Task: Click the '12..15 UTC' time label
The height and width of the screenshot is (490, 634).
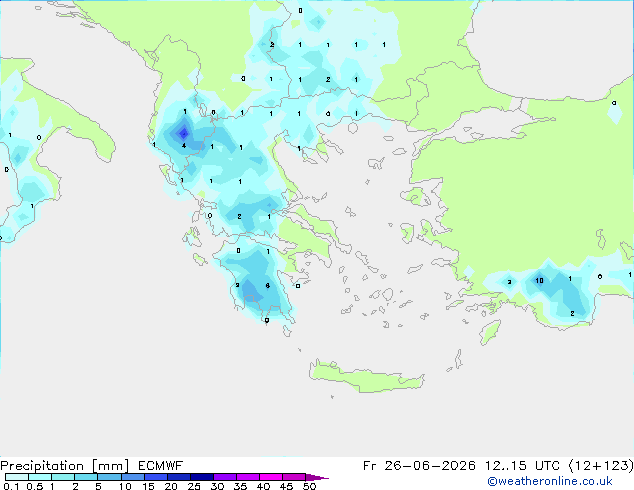Action: [522, 466]
